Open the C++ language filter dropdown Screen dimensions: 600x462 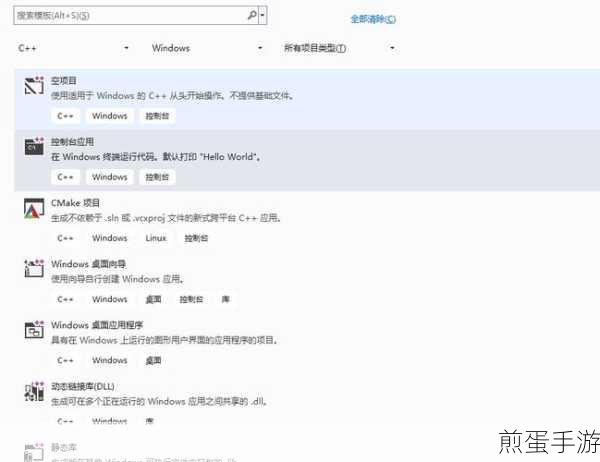point(73,48)
